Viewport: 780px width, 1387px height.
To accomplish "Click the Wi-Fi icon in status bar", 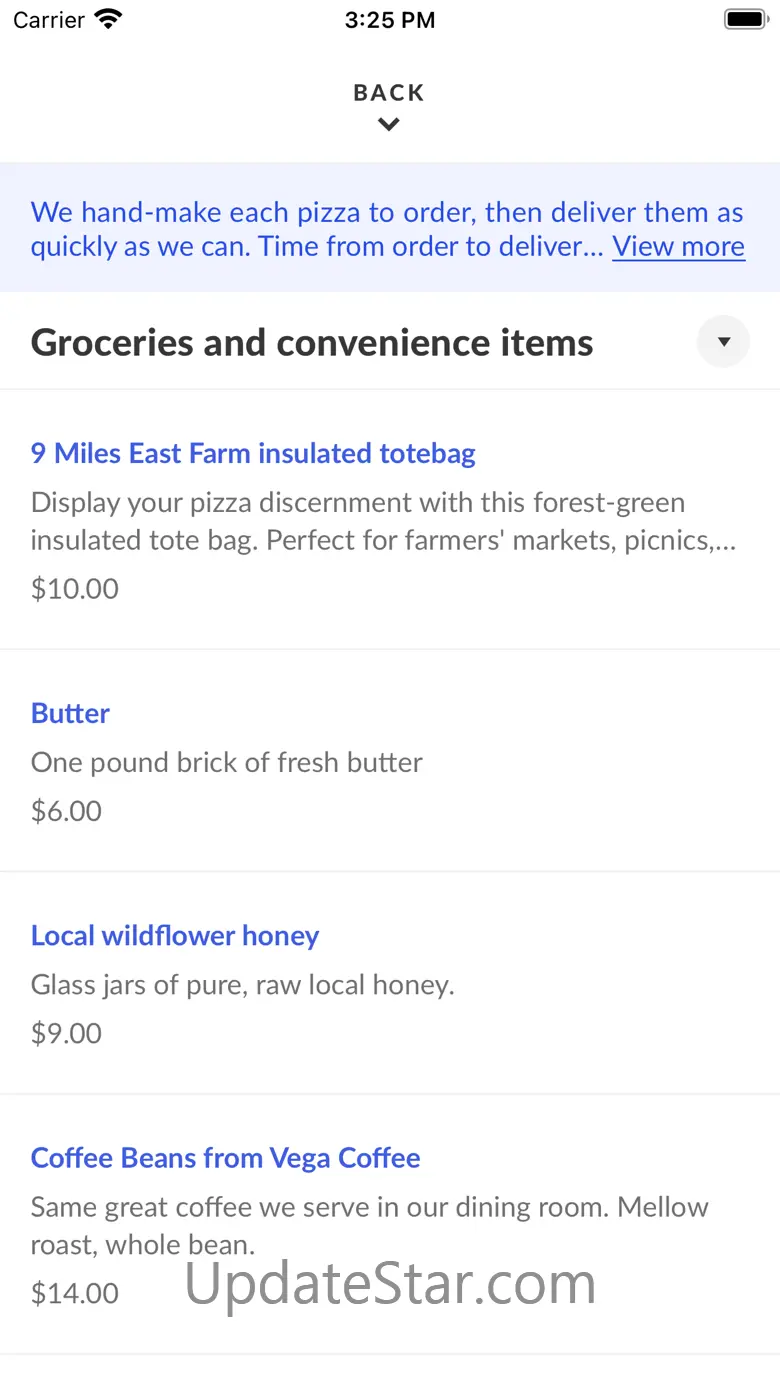I will [x=107, y=19].
